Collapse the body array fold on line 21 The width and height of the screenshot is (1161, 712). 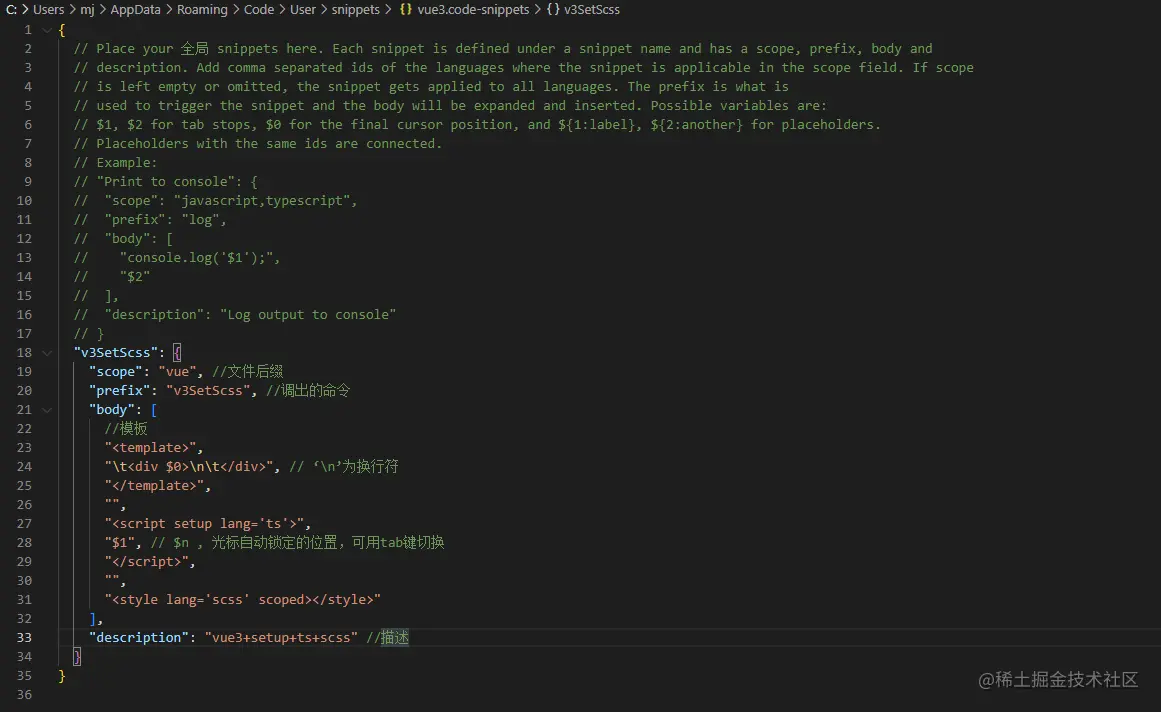click(x=47, y=409)
